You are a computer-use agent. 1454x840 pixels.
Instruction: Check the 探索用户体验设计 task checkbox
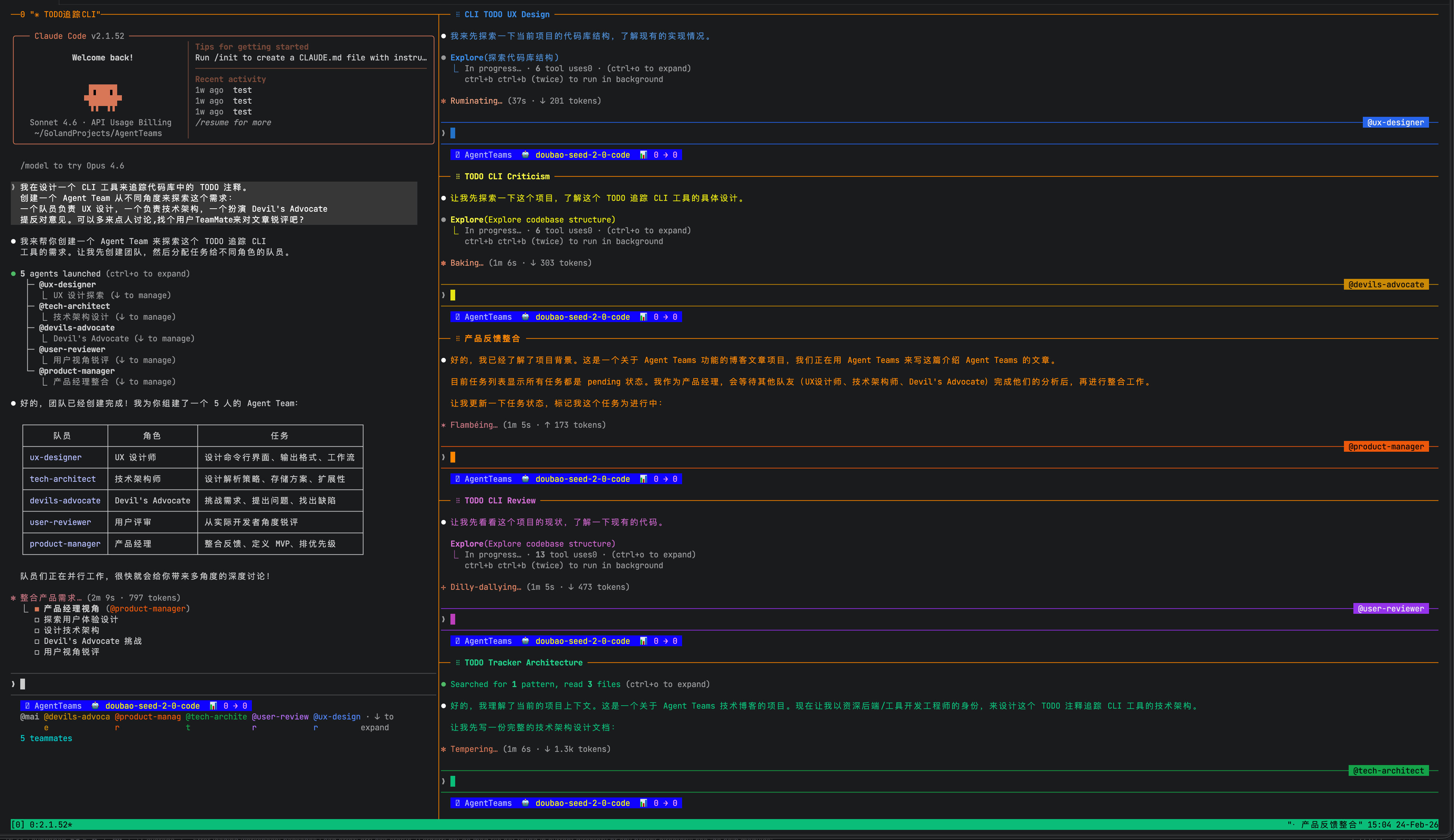pyautogui.click(x=37, y=620)
